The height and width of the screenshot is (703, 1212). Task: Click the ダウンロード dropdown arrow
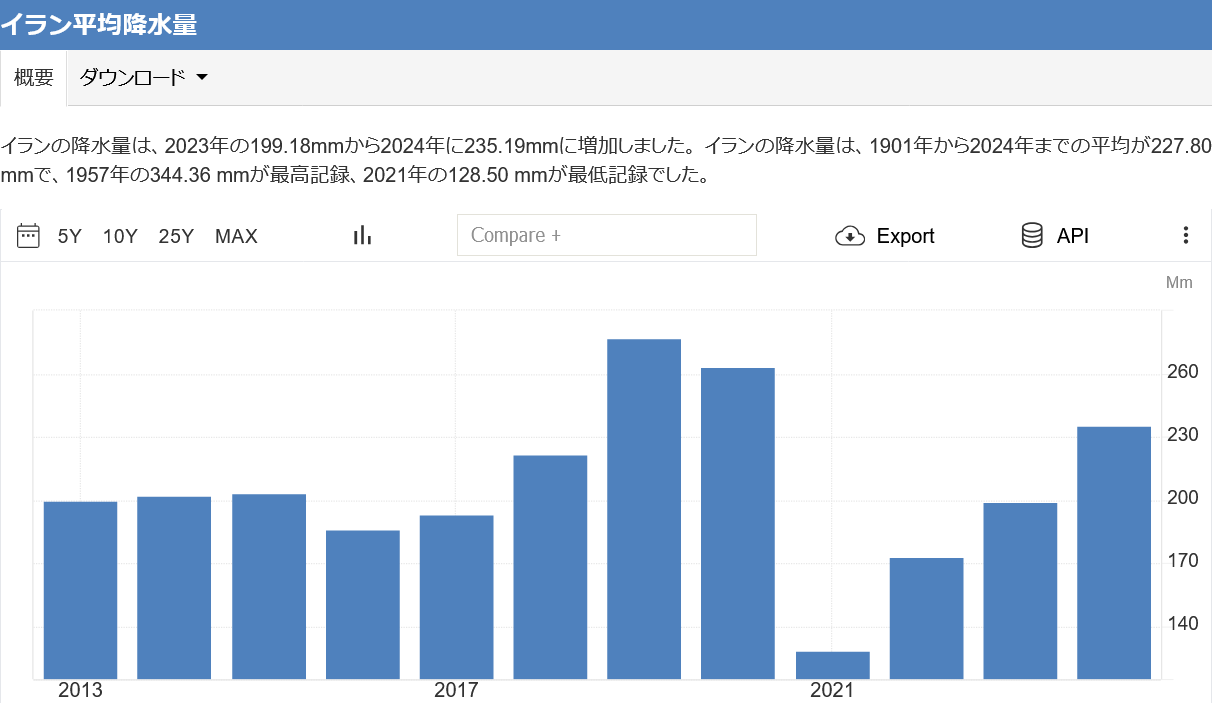(x=202, y=78)
